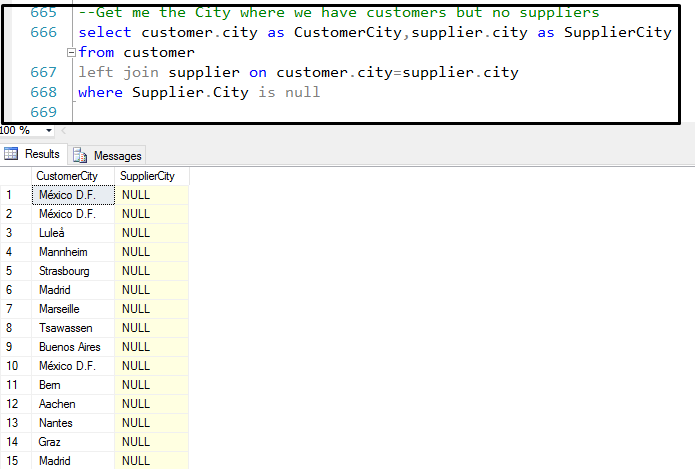Switch to the Results tab
The height and width of the screenshot is (469, 695).
click(34, 154)
